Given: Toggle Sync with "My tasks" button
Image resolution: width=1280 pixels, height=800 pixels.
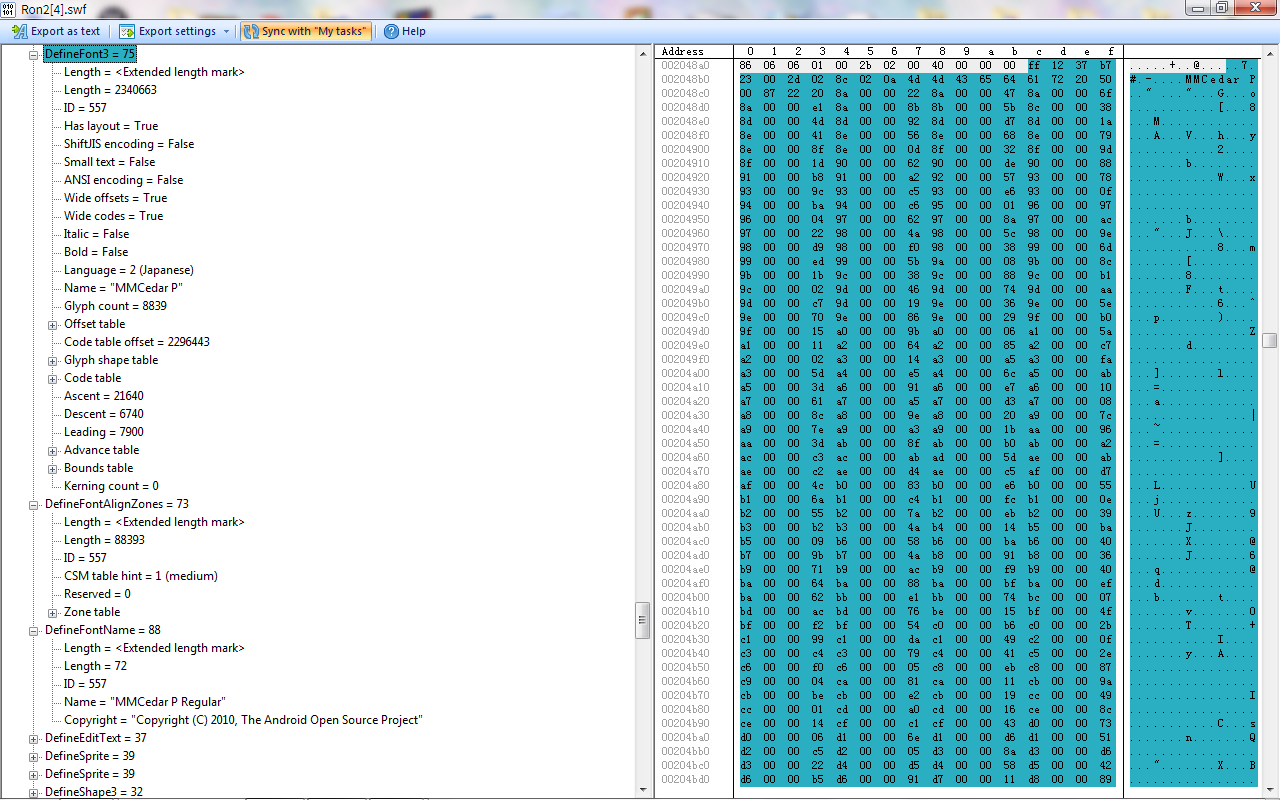Looking at the screenshot, I should point(305,31).
